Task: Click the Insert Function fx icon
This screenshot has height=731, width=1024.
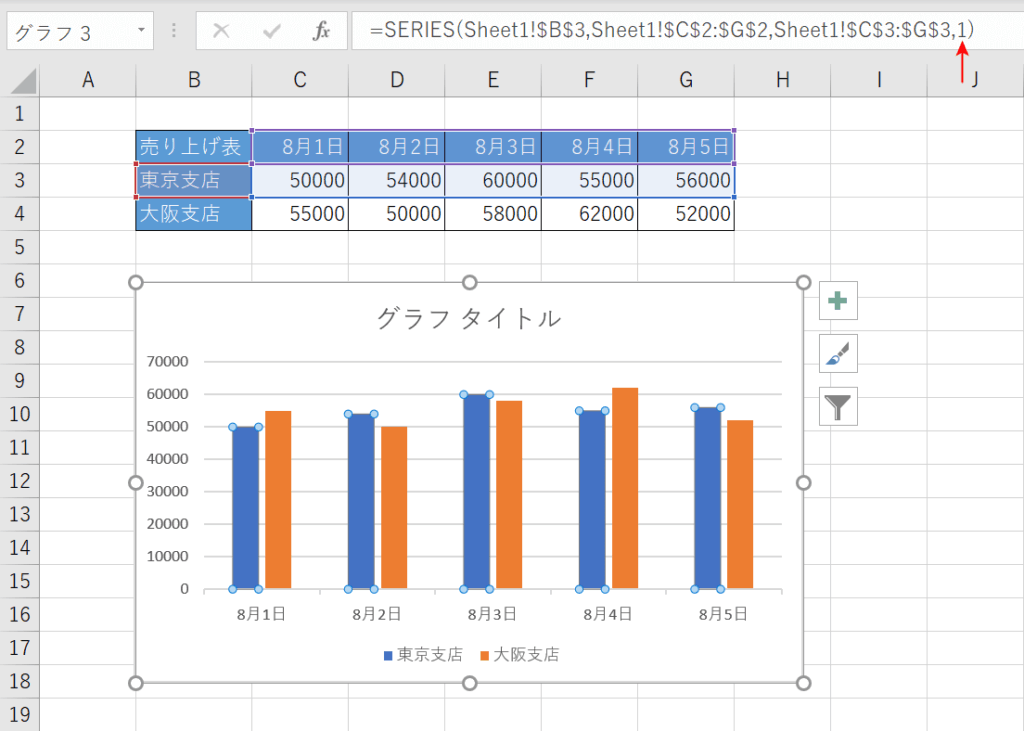Action: point(321,31)
